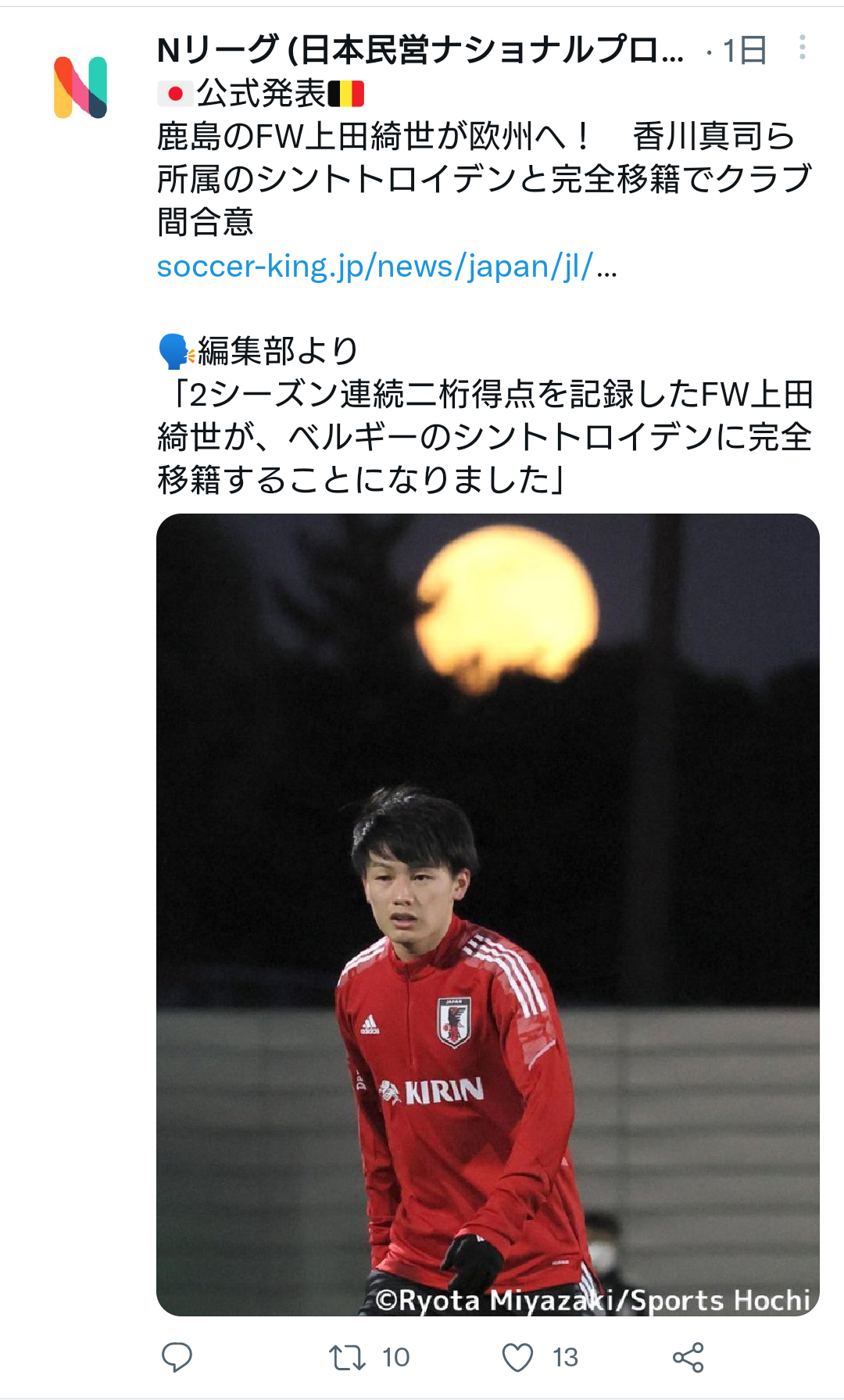
Task: Like the tweet with the heart icon
Action: point(517,1357)
